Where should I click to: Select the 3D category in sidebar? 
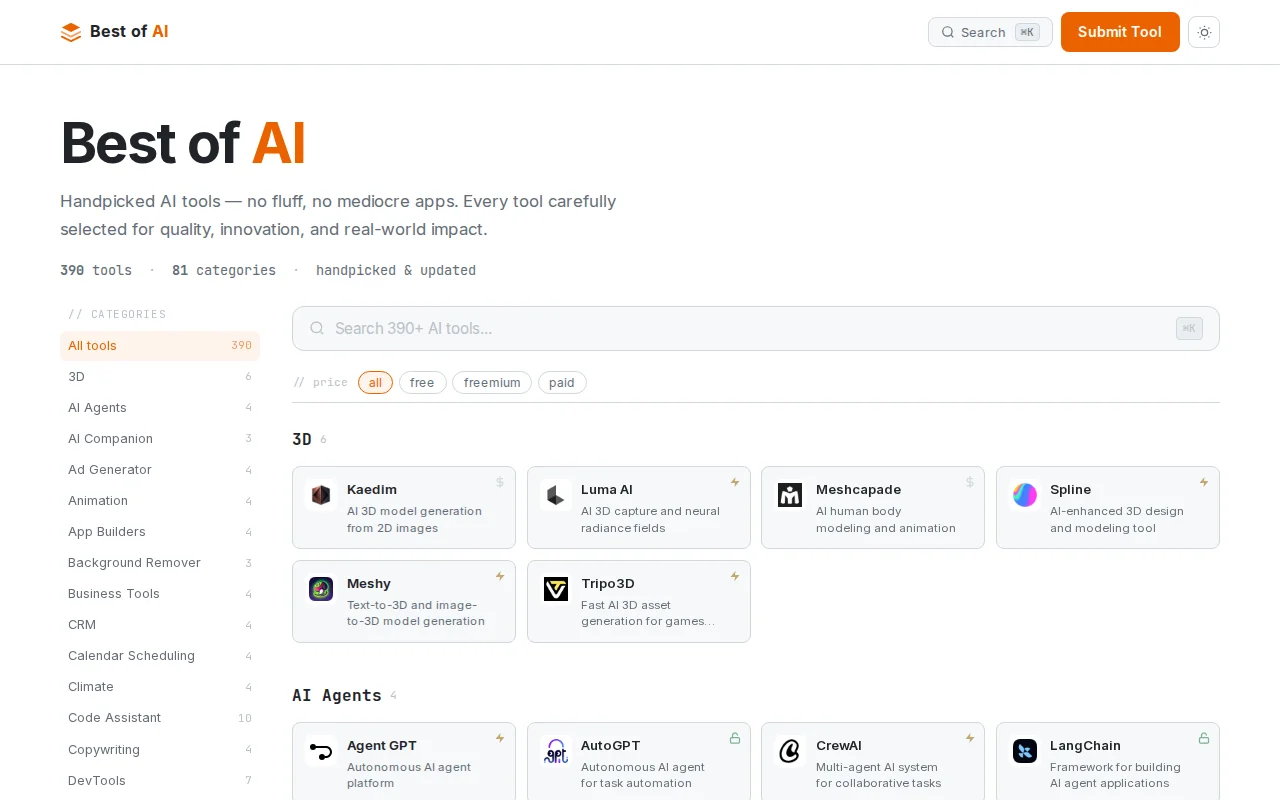[x=160, y=377]
